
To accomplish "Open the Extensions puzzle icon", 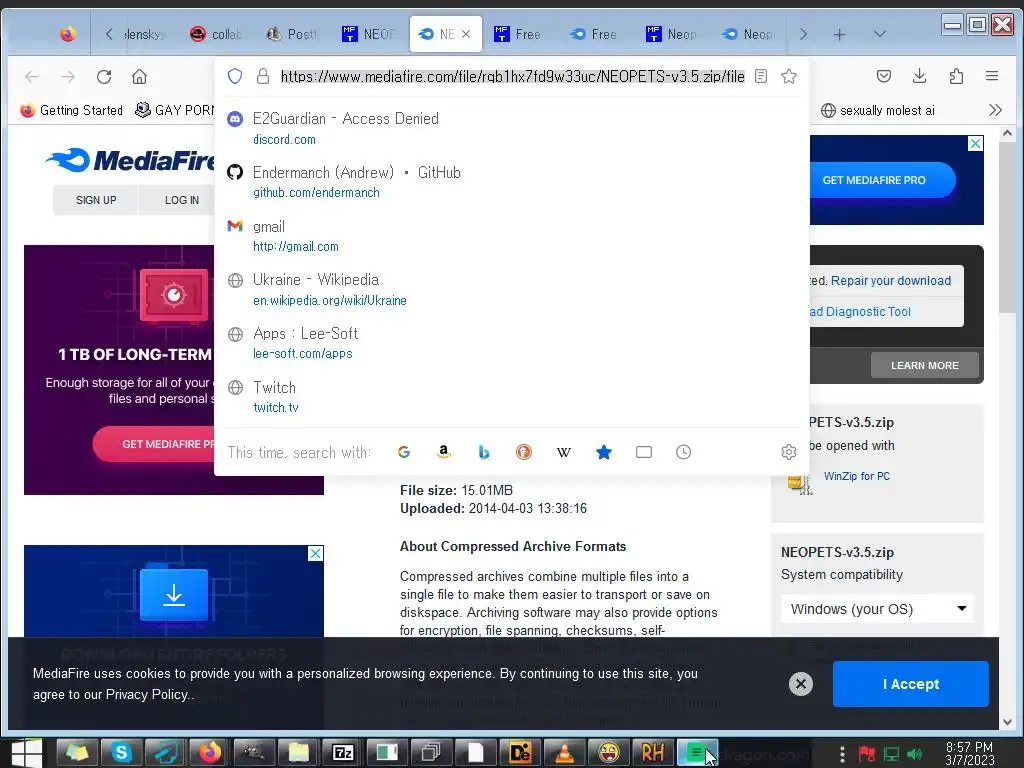I will pyautogui.click(x=956, y=76).
